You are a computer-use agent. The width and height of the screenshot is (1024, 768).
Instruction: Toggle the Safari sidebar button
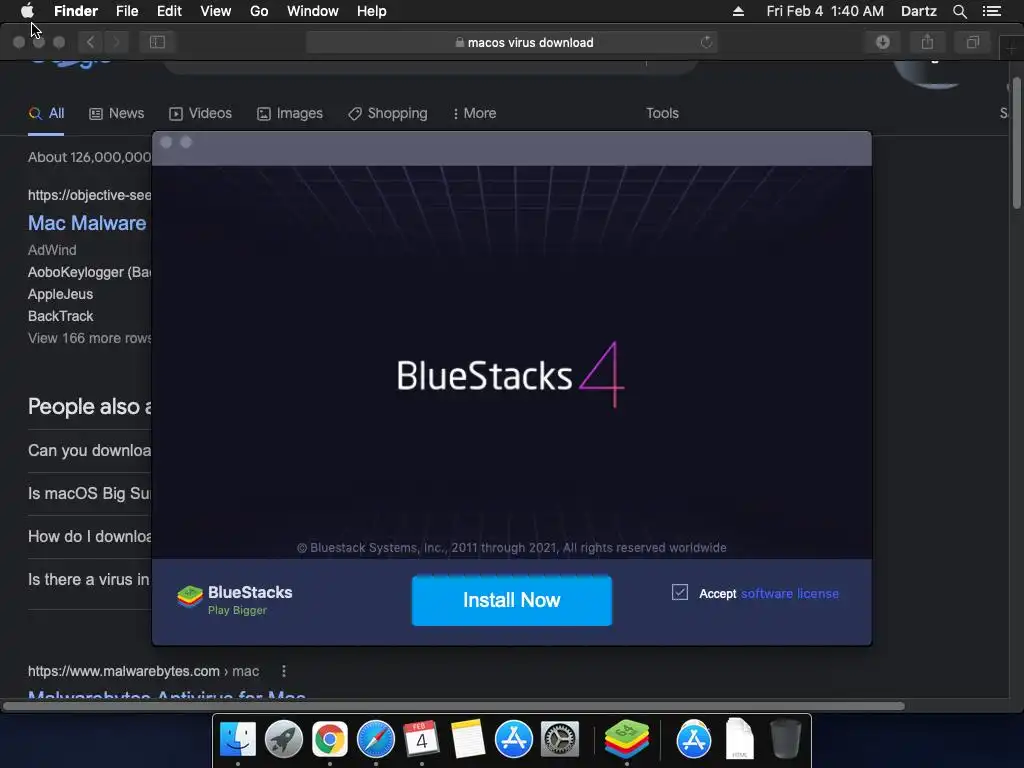point(157,42)
